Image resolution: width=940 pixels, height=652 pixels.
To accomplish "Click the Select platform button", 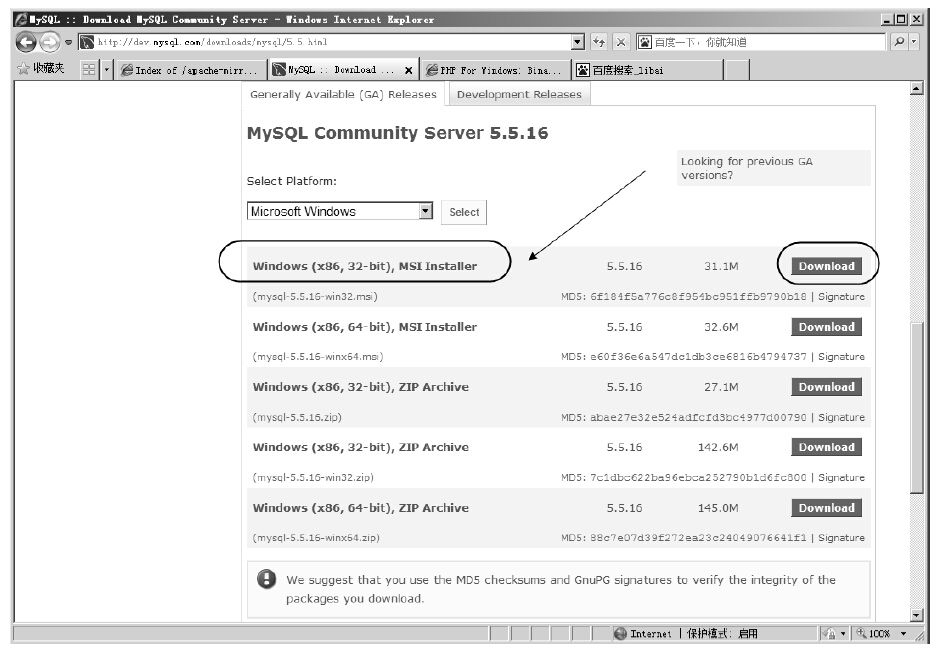I will point(464,212).
